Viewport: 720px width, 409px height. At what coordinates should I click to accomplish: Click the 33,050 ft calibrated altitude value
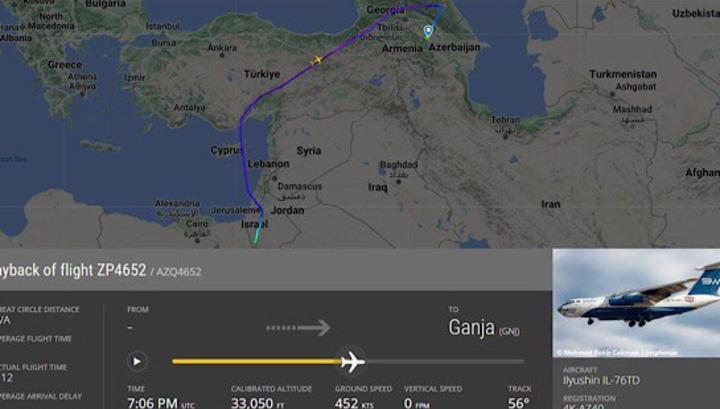tap(257, 403)
